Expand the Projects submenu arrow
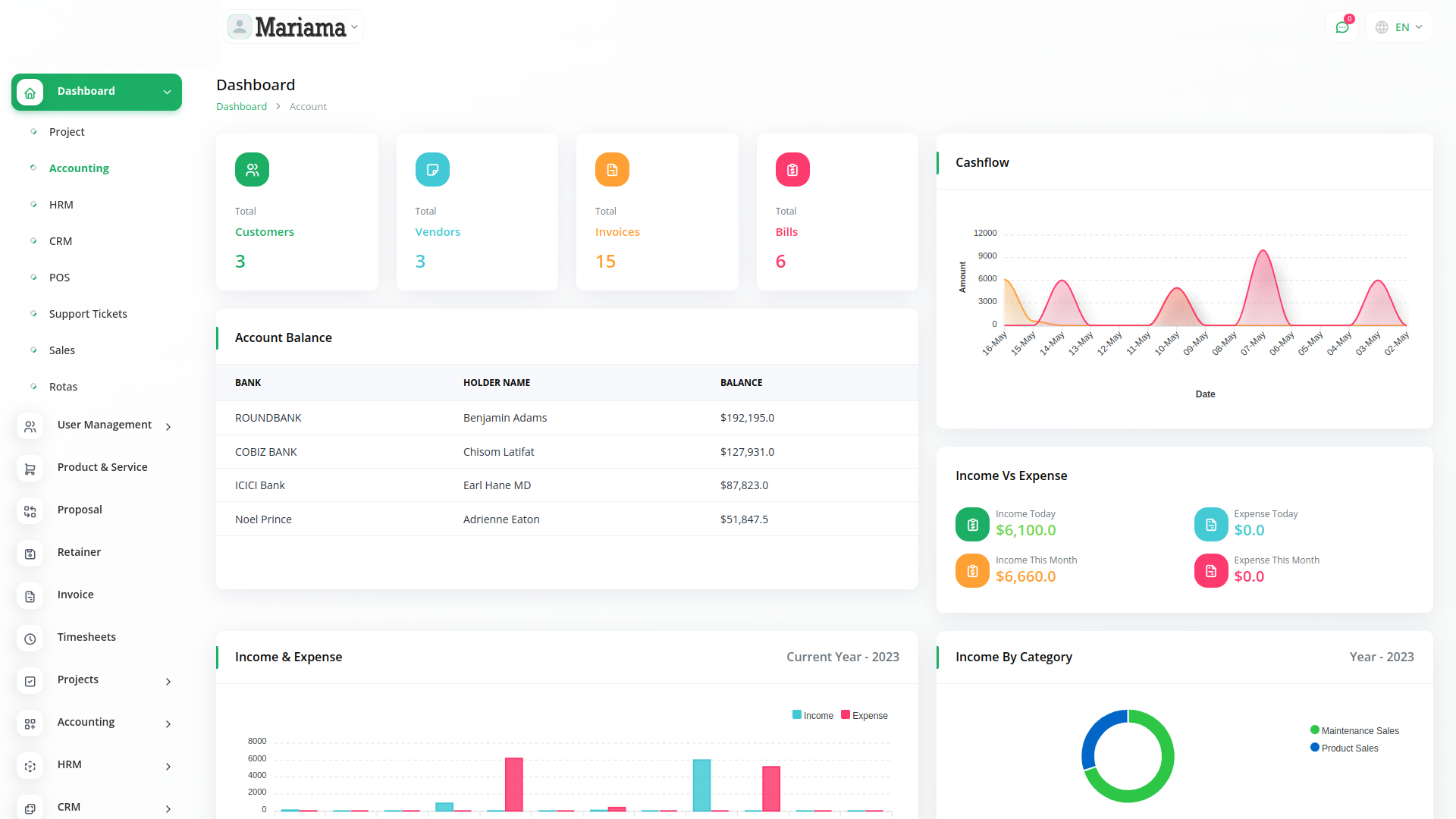This screenshot has height=819, width=1456. 168,682
